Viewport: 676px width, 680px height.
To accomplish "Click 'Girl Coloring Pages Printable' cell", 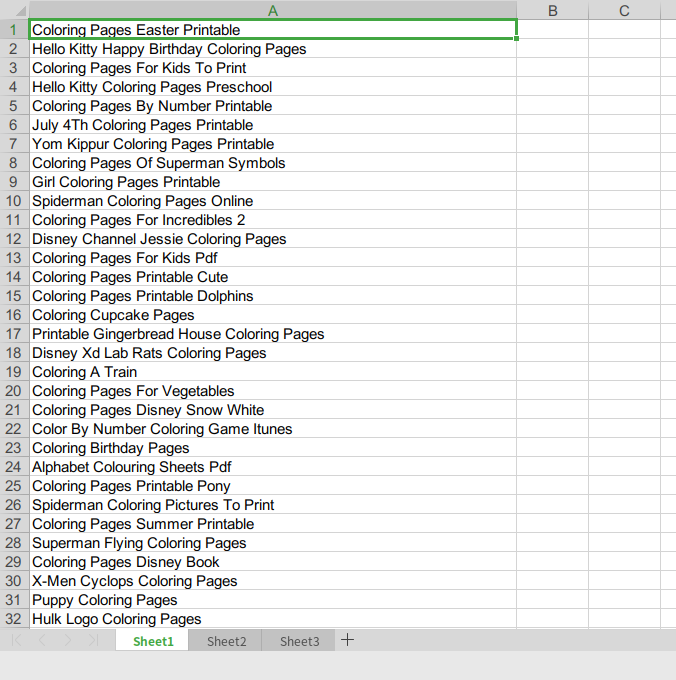I will point(273,182).
